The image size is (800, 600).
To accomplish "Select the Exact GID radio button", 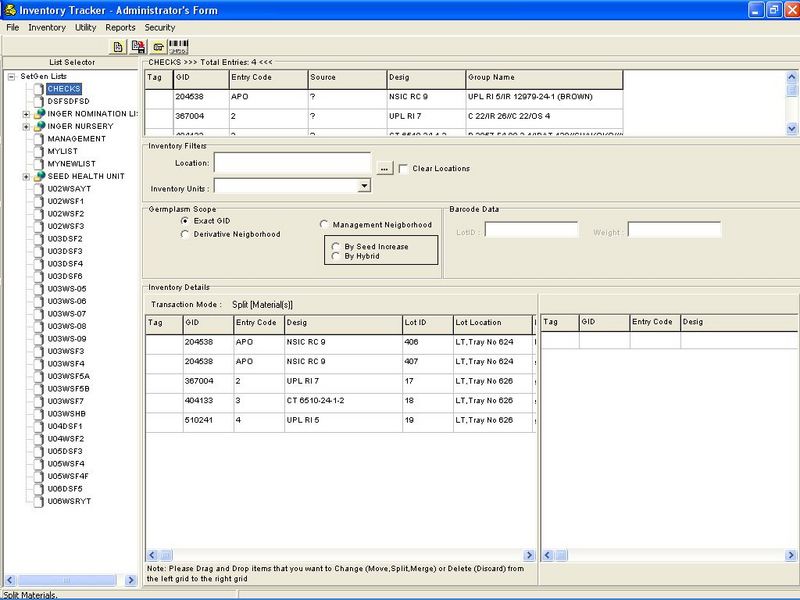I will pos(185,221).
